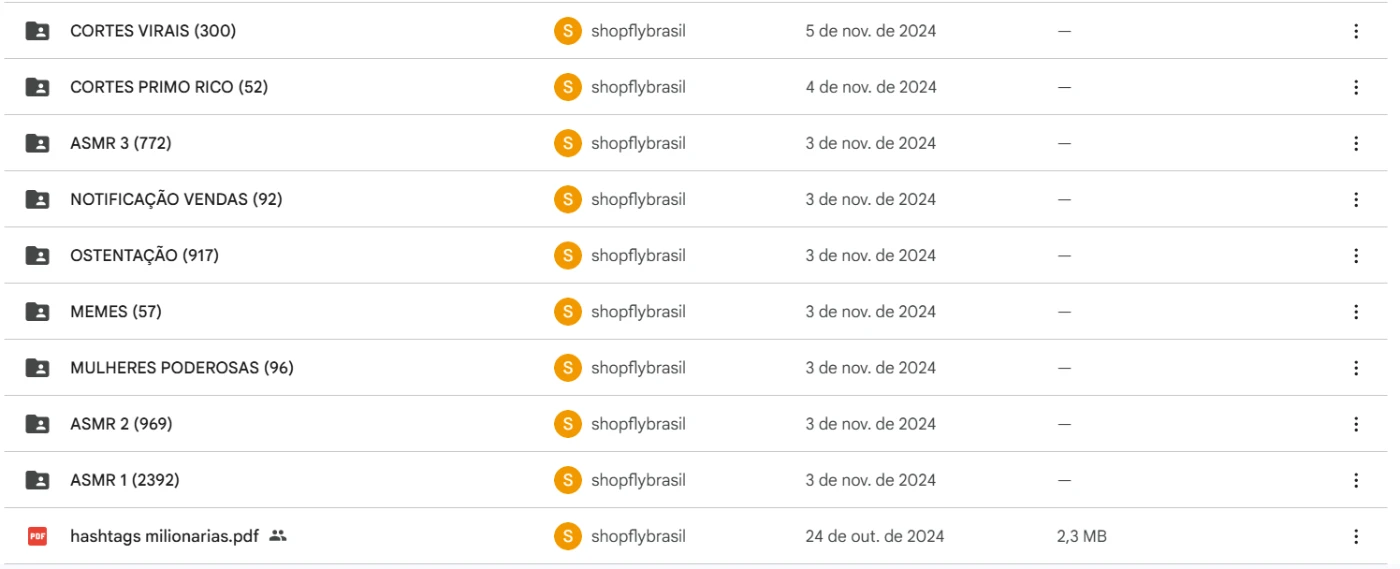Click the ASMR 1 (2392) folder icon

click(37, 480)
